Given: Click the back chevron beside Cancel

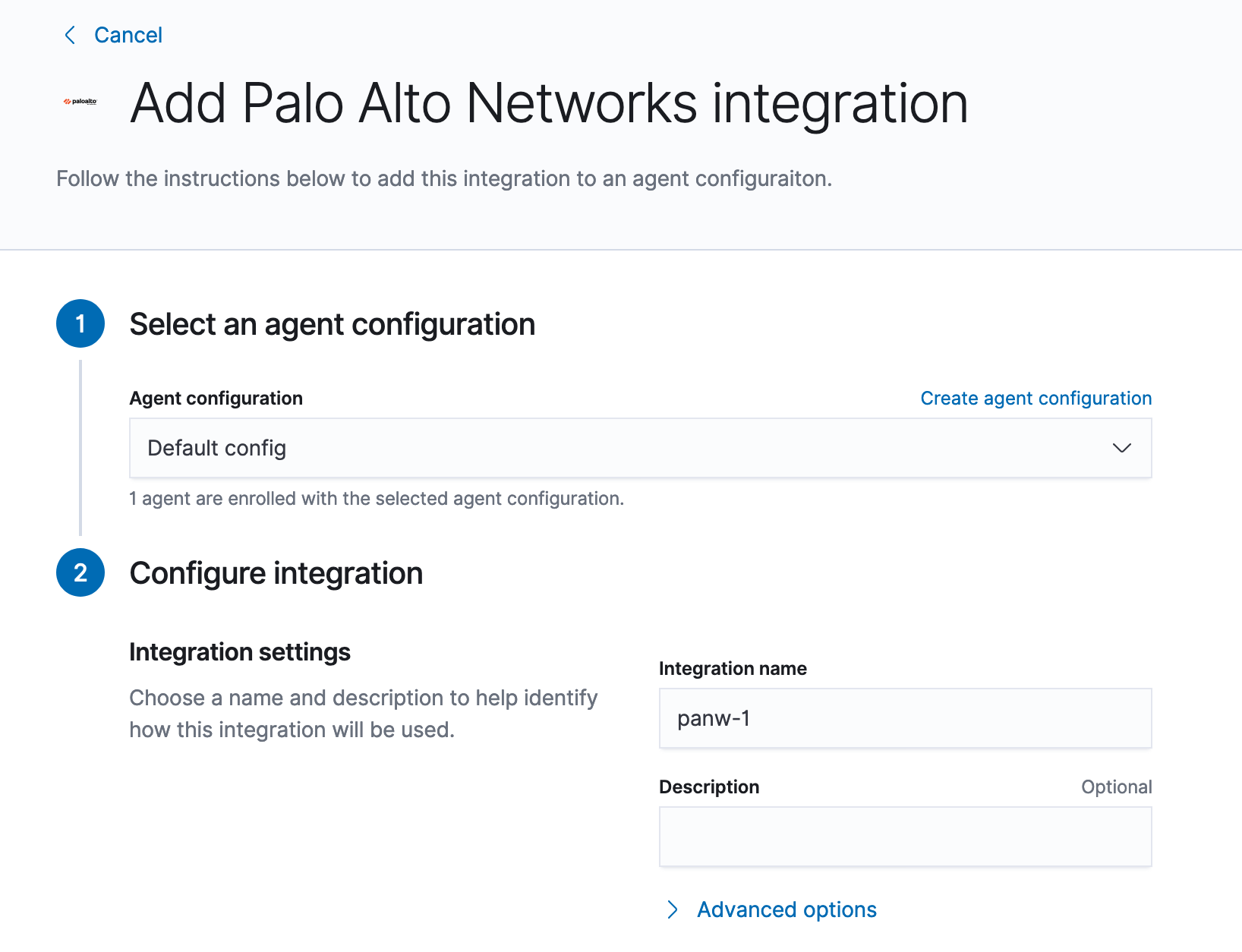Looking at the screenshot, I should [x=70, y=35].
